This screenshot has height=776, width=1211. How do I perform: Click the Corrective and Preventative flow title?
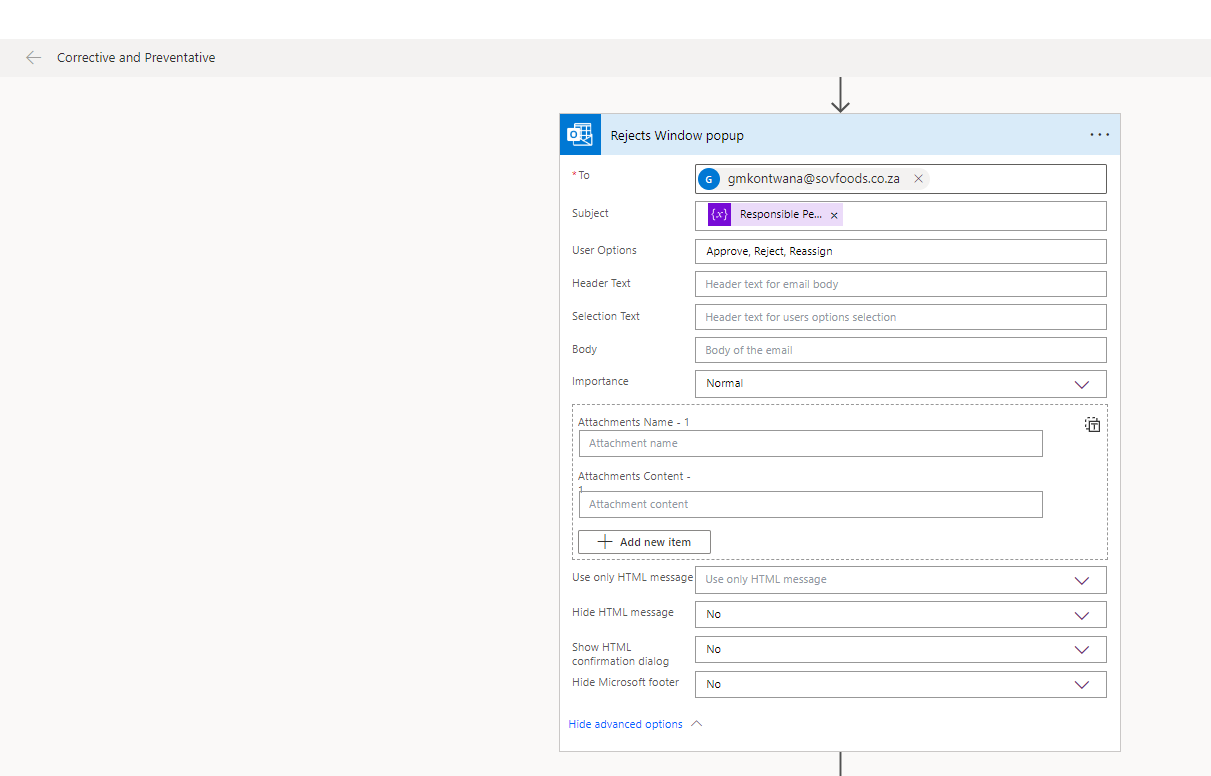pos(136,58)
